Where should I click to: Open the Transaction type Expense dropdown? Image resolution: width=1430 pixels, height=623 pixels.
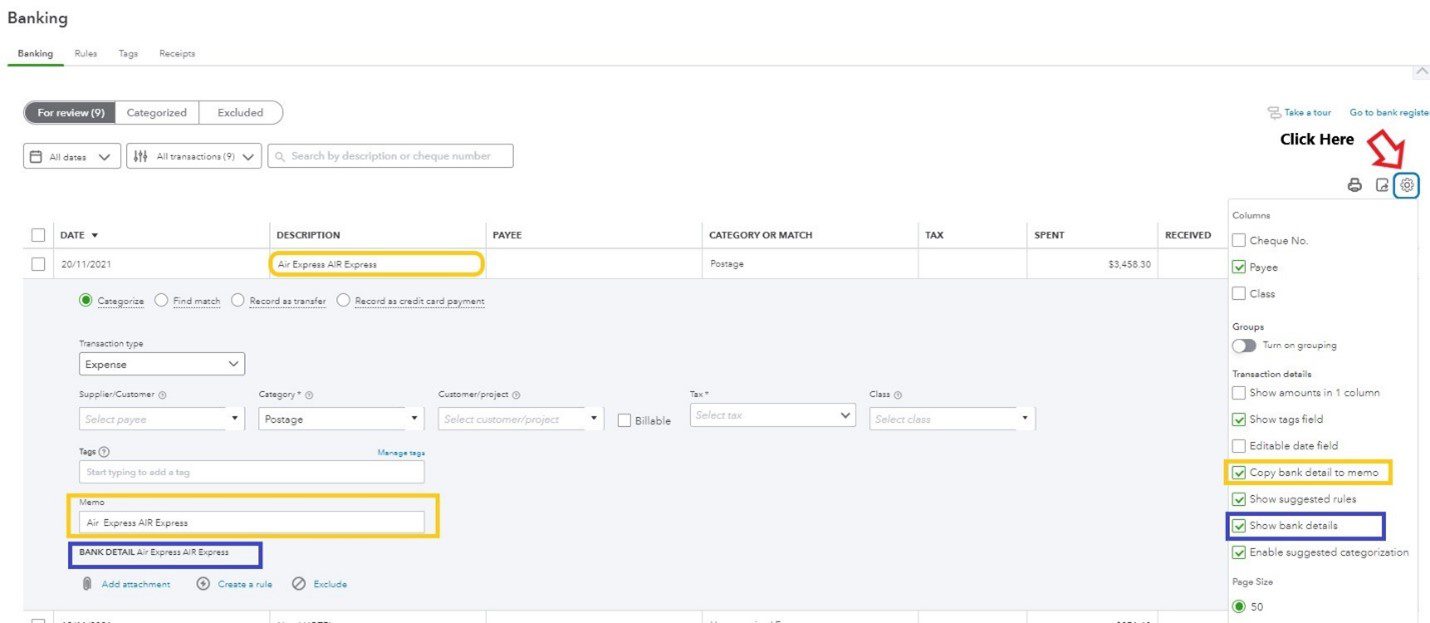(162, 364)
